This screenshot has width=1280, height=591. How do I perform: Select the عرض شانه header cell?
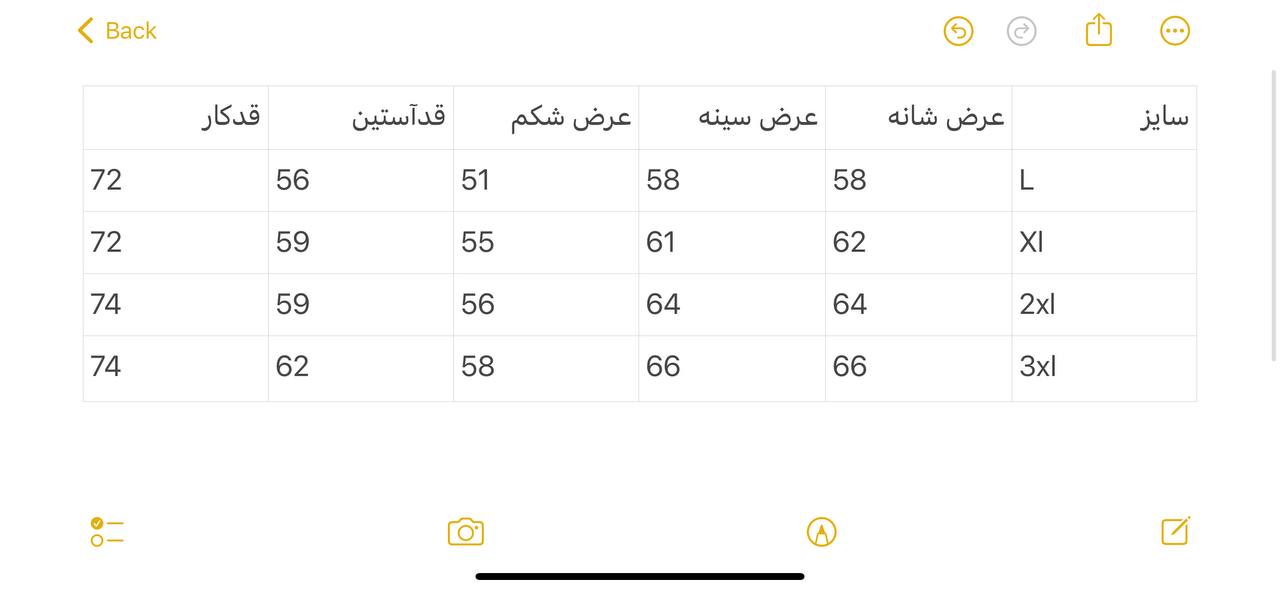pyautogui.click(x=918, y=118)
